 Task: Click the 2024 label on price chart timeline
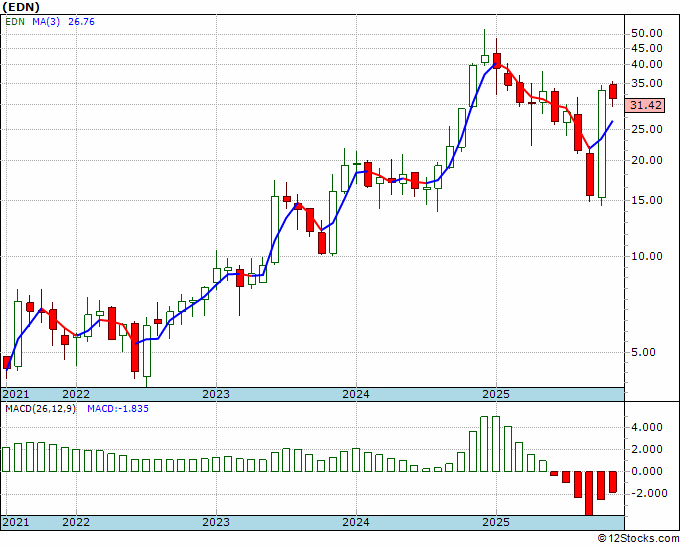click(x=356, y=394)
